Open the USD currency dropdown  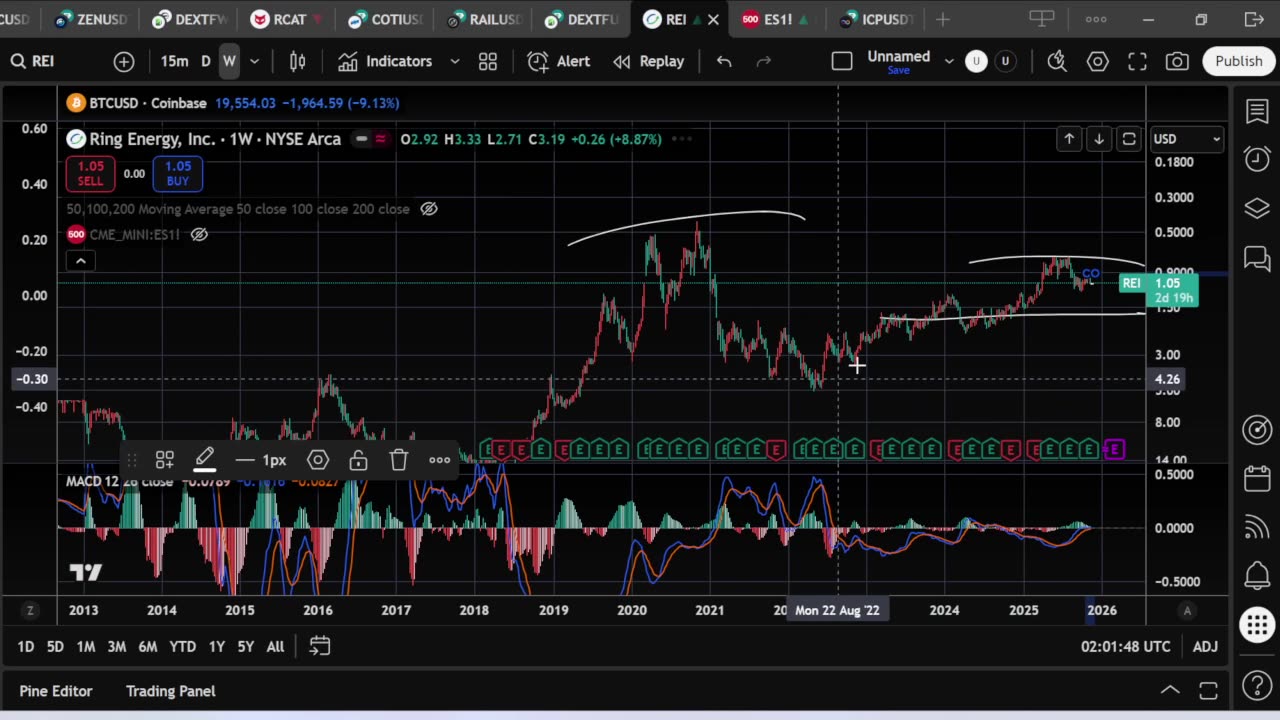point(1187,139)
